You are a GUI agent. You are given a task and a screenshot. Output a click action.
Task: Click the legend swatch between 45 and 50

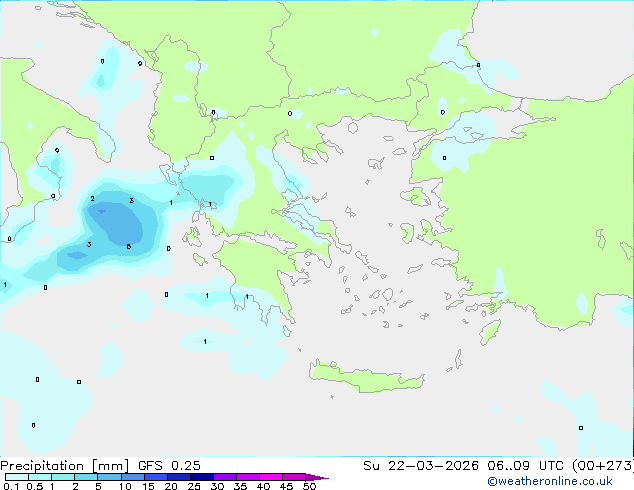tap(294, 477)
